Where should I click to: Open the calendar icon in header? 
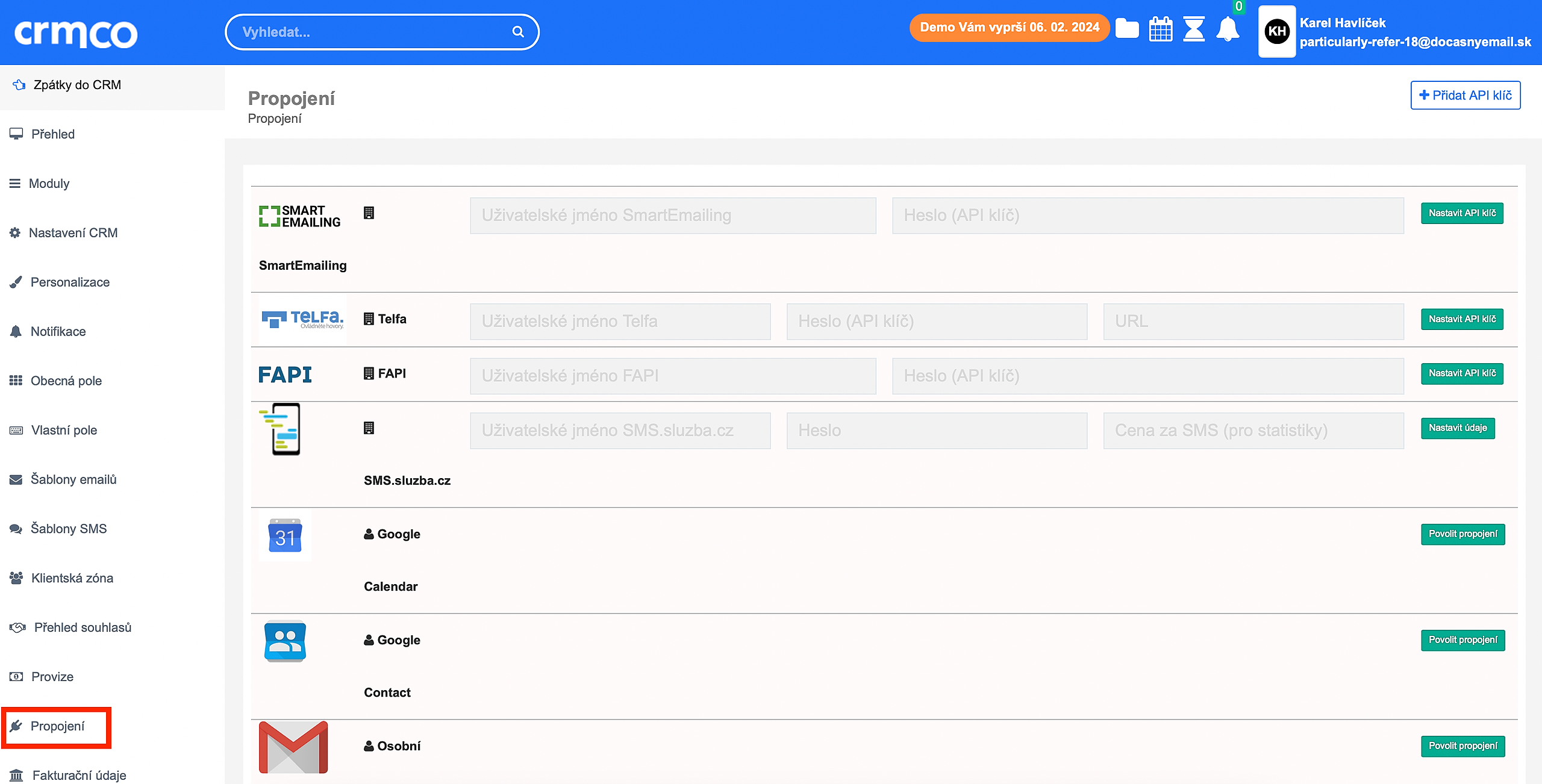1160,29
